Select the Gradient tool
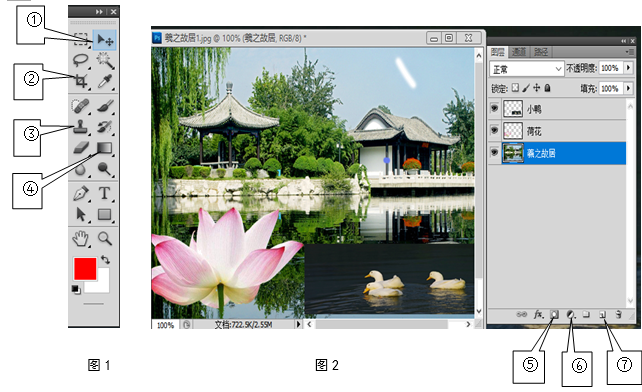This screenshot has width=642, height=392. click(x=105, y=148)
